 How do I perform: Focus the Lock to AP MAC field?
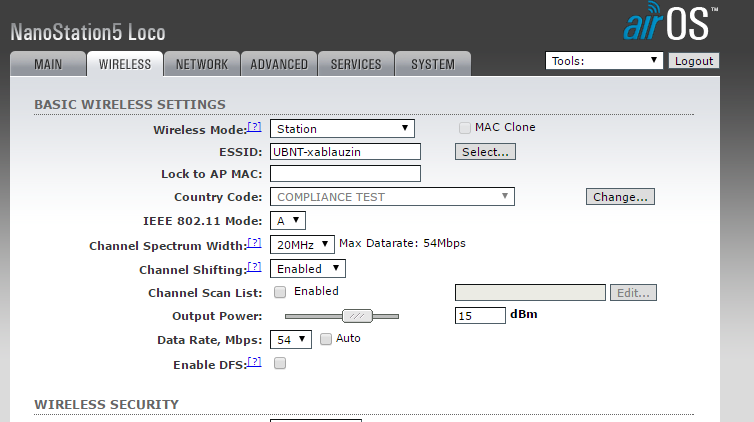(345, 174)
